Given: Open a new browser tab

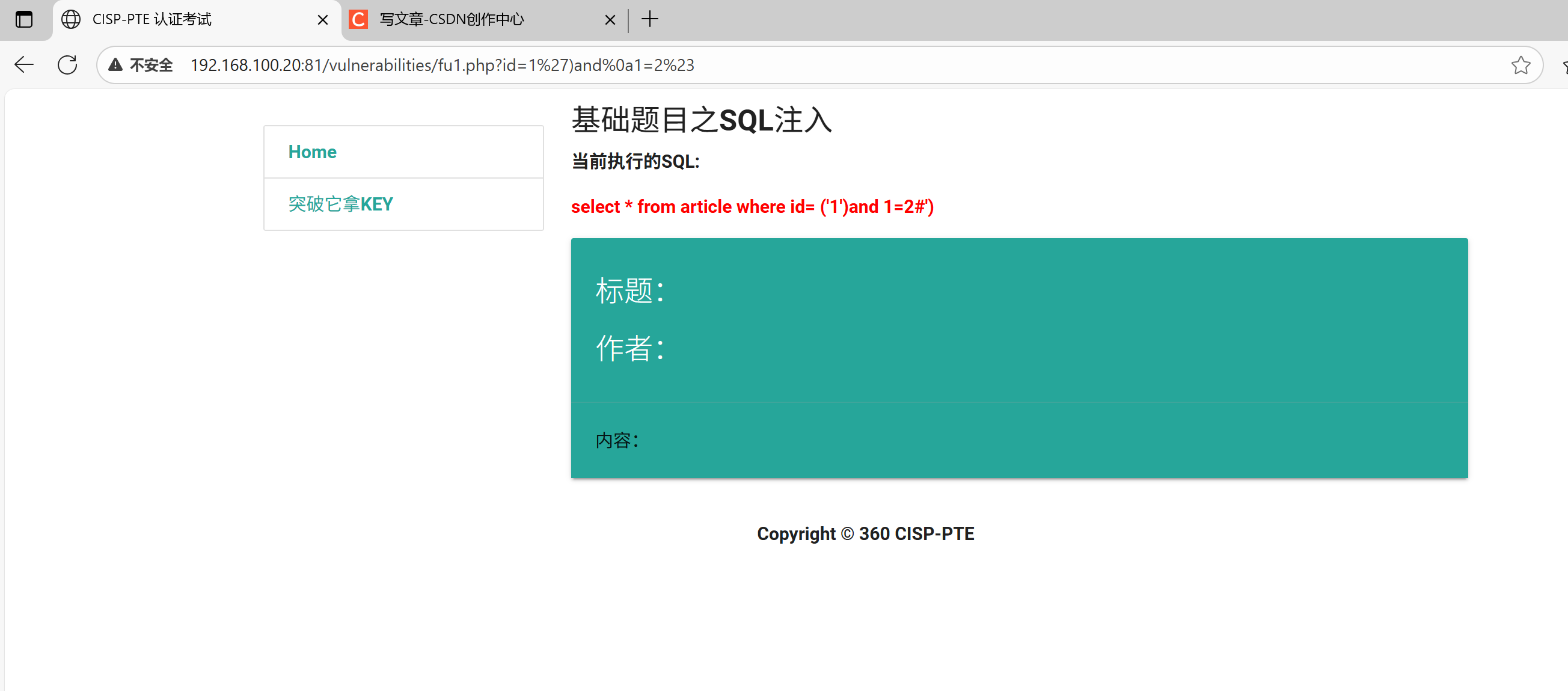Looking at the screenshot, I should tap(649, 19).
